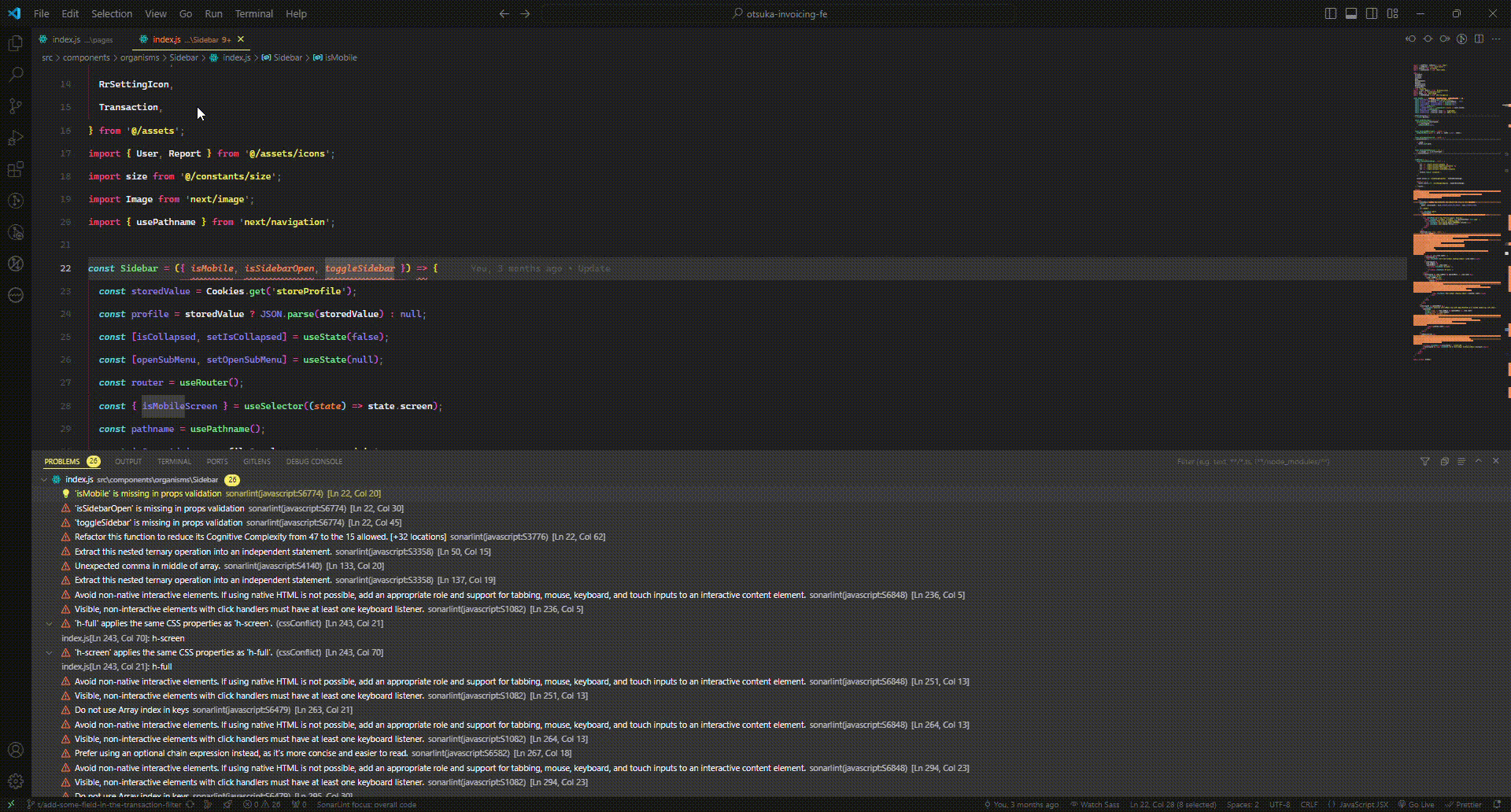Collapse the 'h-screen' cssConflict problem row
The width and height of the screenshot is (1511, 812).
(x=49, y=652)
